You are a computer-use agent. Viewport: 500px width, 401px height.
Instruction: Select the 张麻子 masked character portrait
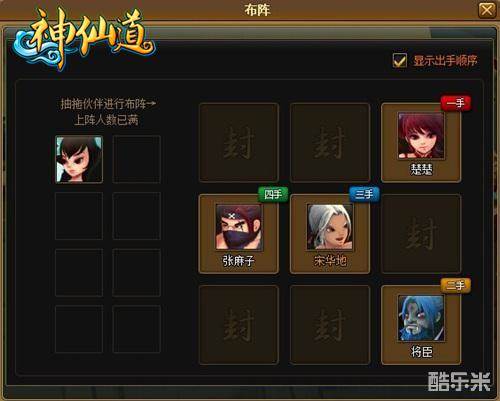[x=238, y=227]
